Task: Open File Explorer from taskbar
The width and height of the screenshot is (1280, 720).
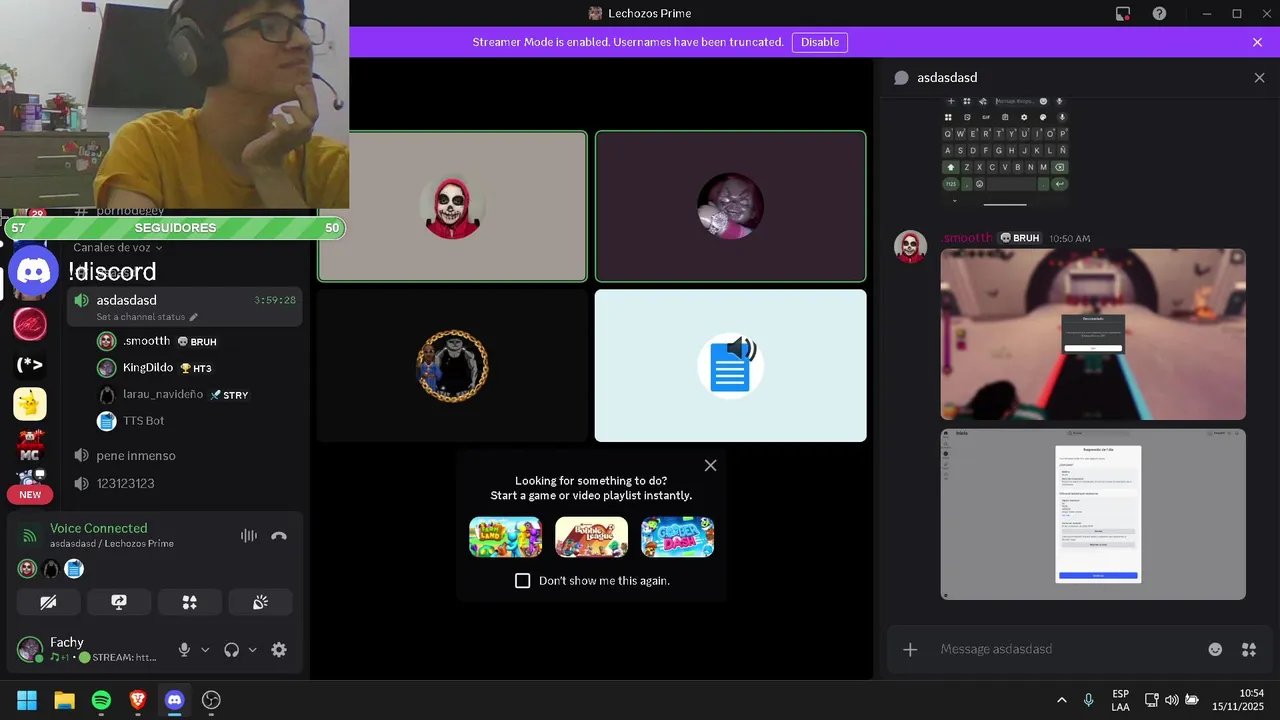Action: tap(64, 700)
